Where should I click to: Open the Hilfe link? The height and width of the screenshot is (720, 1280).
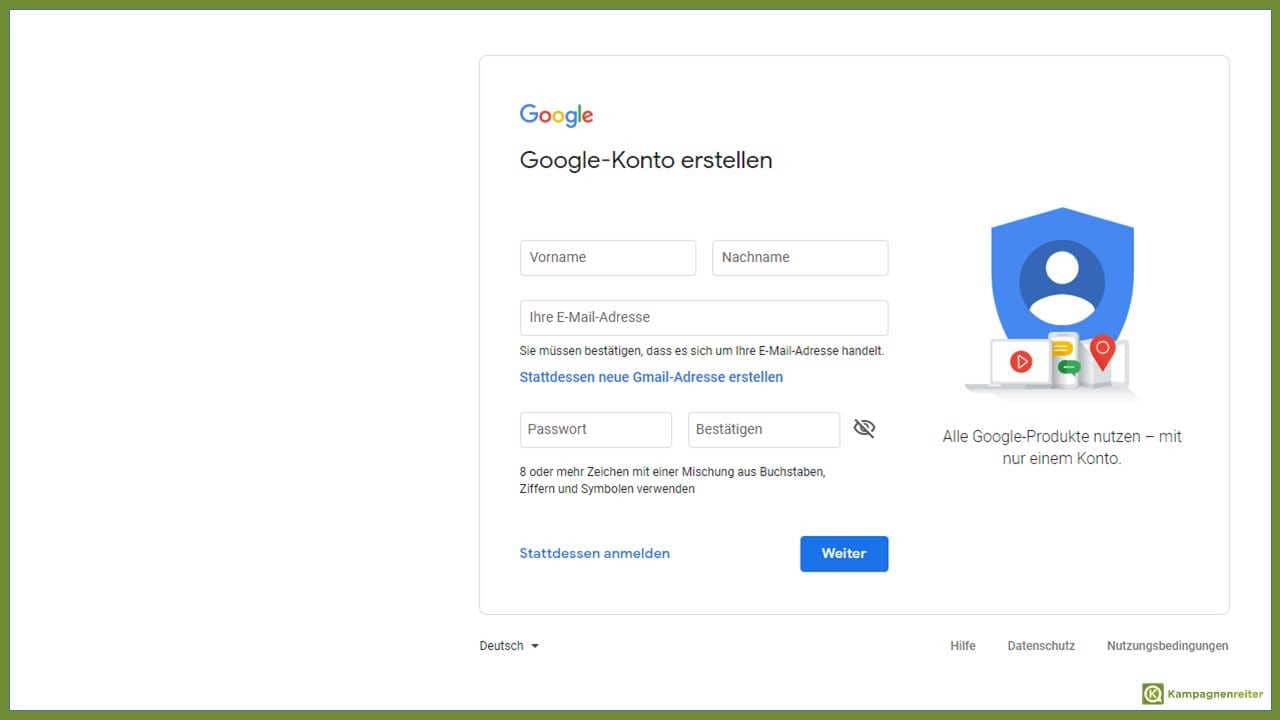(963, 646)
